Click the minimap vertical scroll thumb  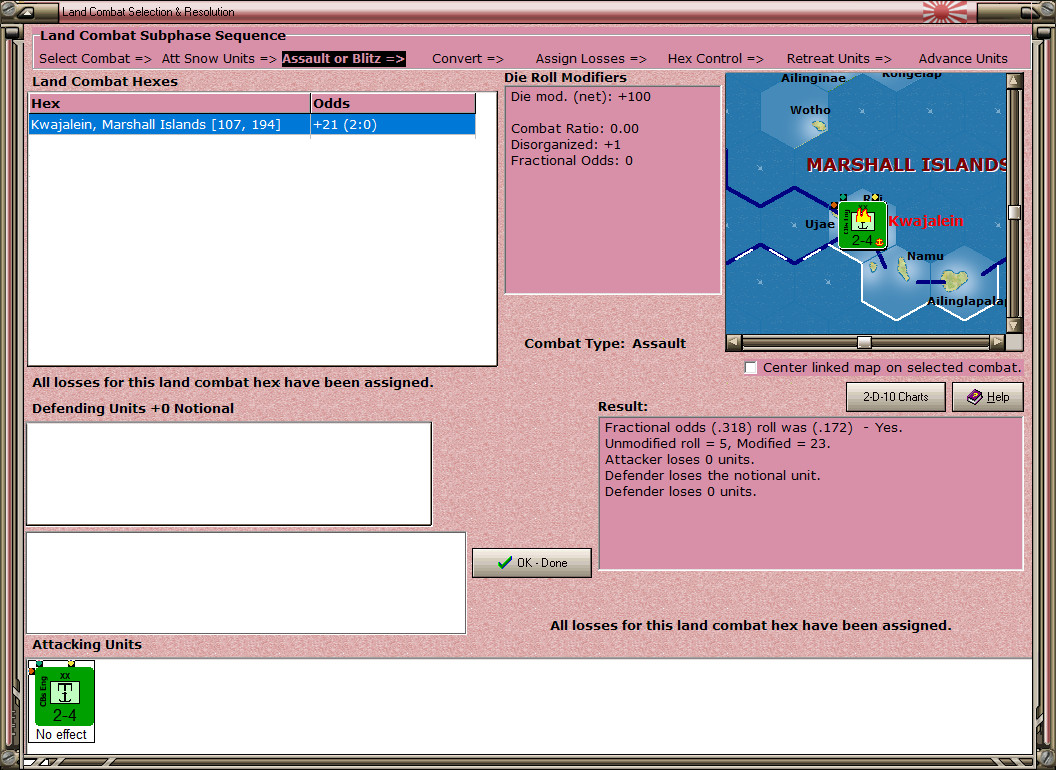point(1014,212)
